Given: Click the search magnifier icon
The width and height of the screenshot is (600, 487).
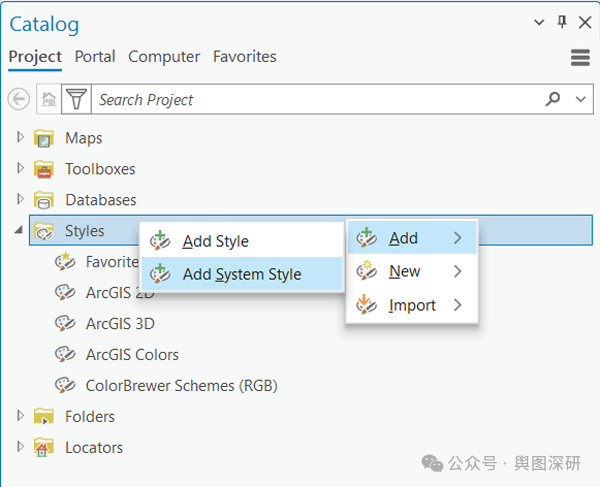Looking at the screenshot, I should click(553, 99).
